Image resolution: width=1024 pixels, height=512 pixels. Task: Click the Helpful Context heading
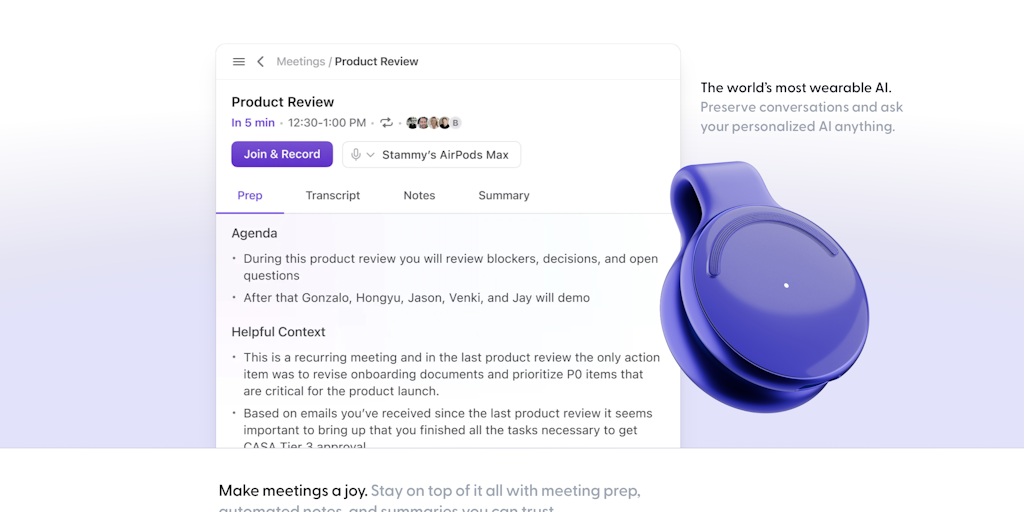click(278, 332)
